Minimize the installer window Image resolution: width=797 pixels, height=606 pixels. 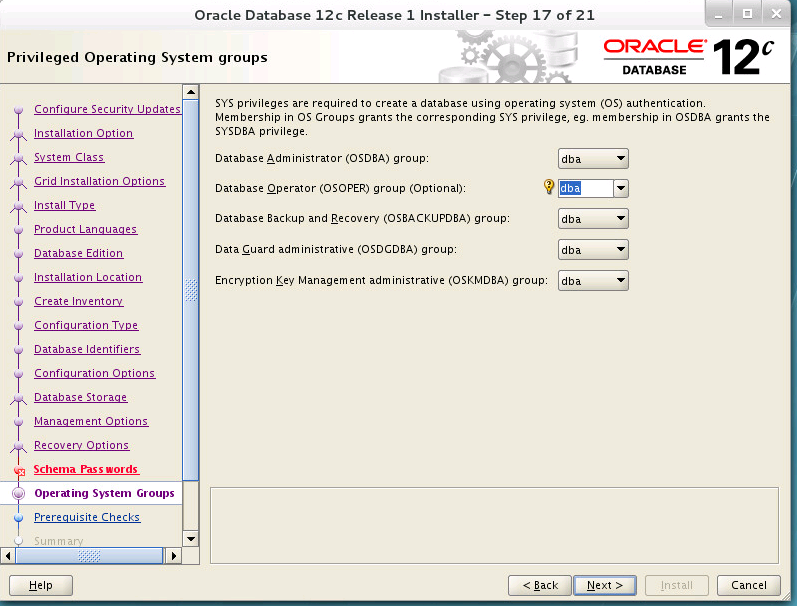point(719,15)
